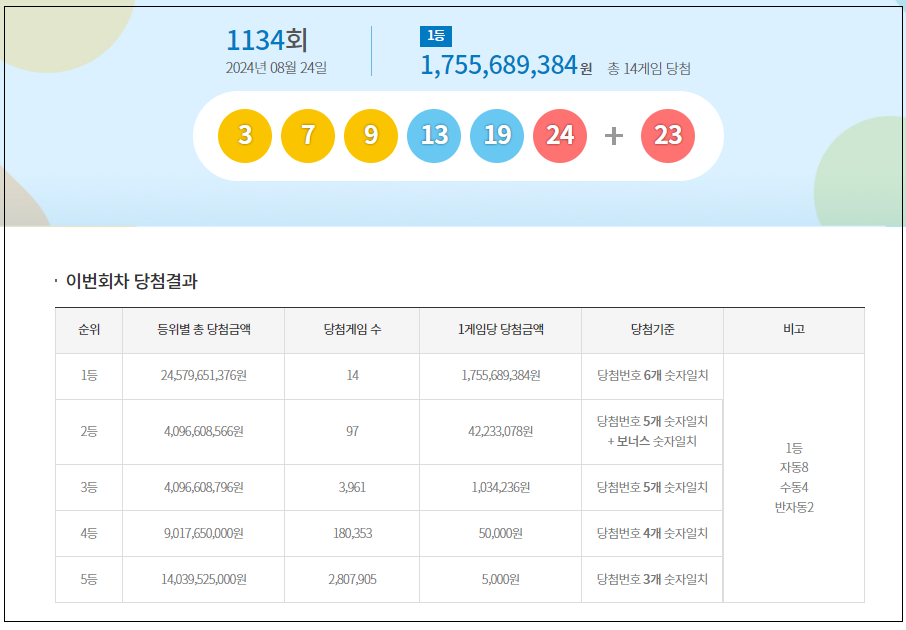906x630 pixels.
Task: Click the criteria 당첨번호 6개 숫자일치
Action: pos(652,376)
